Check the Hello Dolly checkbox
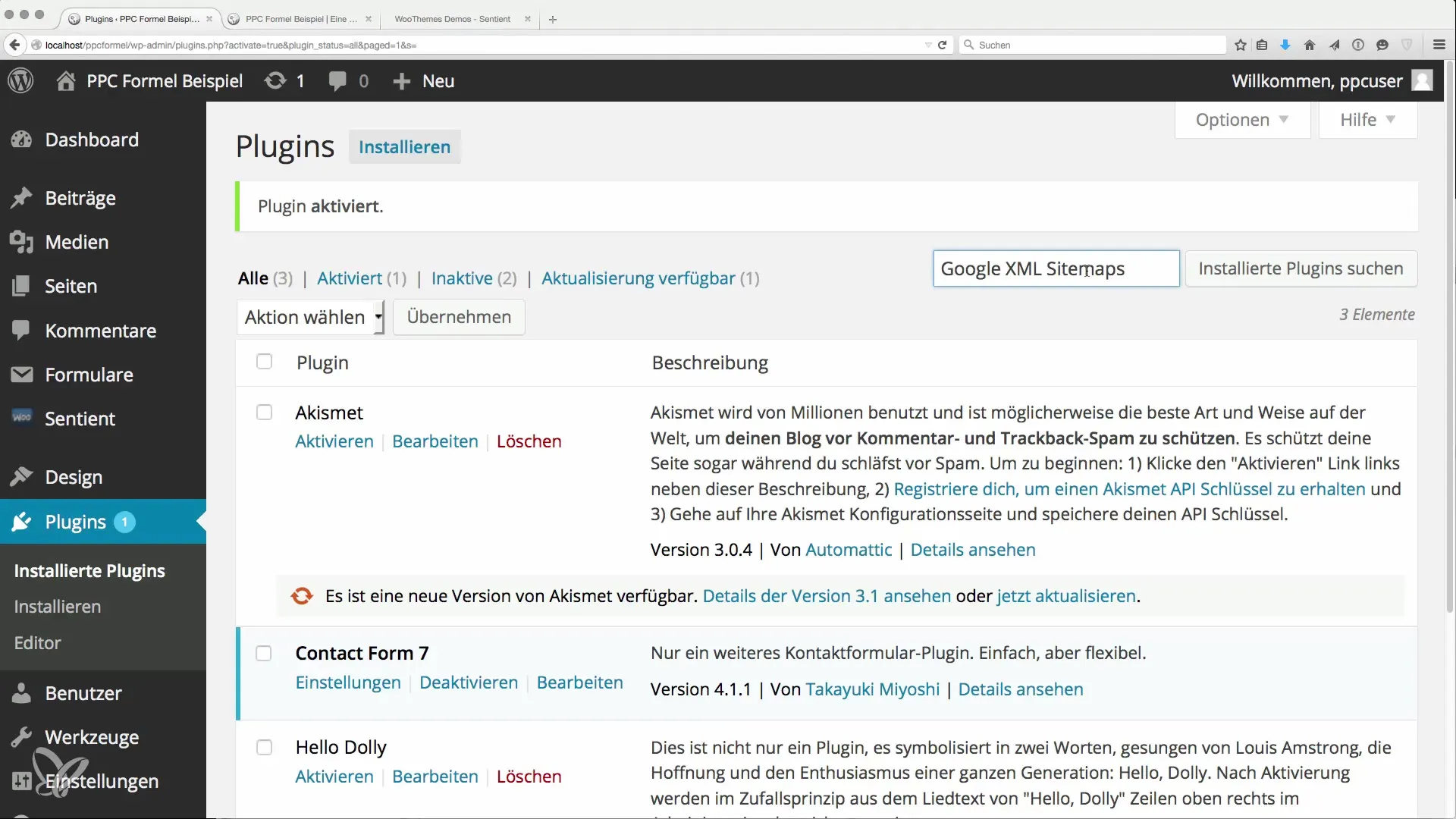Screen dimensions: 1456x819 [x=264, y=747]
